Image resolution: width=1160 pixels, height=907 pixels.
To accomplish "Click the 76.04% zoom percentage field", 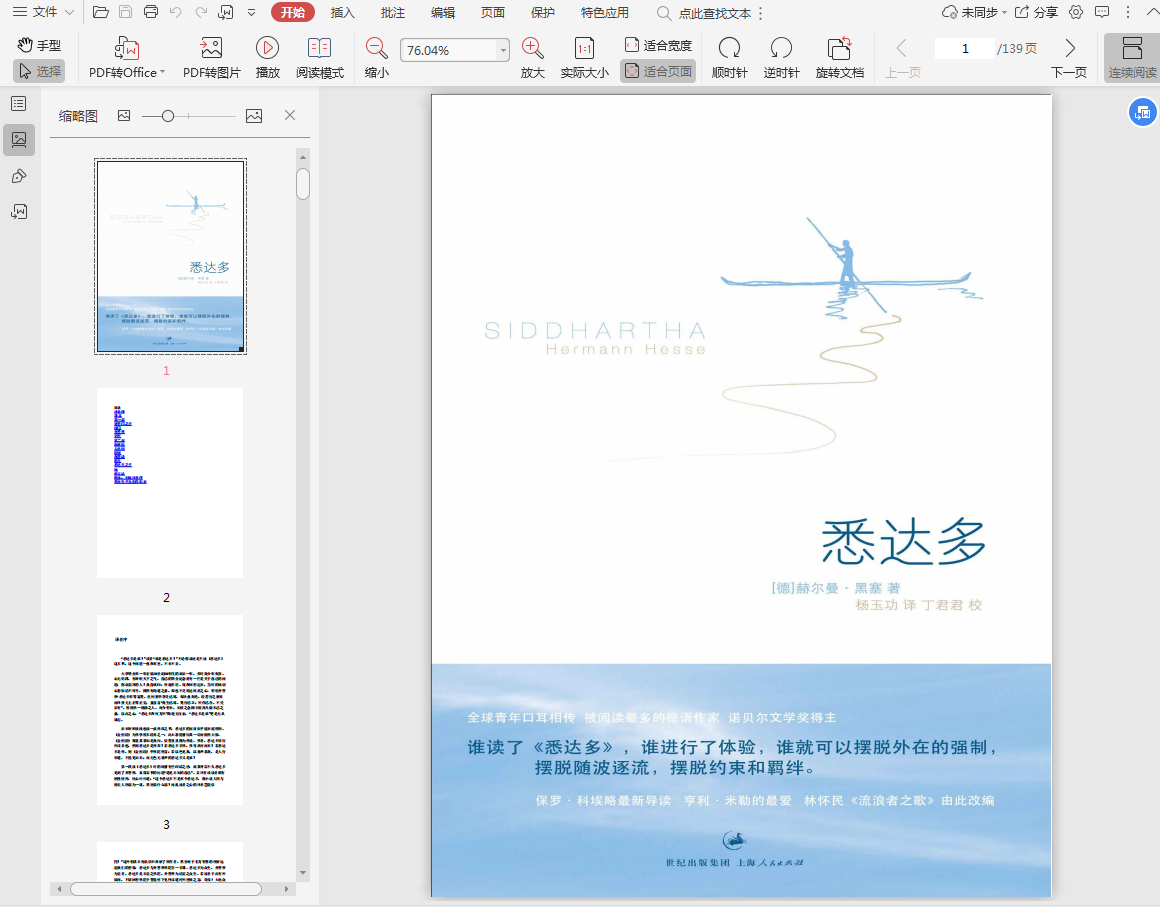I will (448, 50).
